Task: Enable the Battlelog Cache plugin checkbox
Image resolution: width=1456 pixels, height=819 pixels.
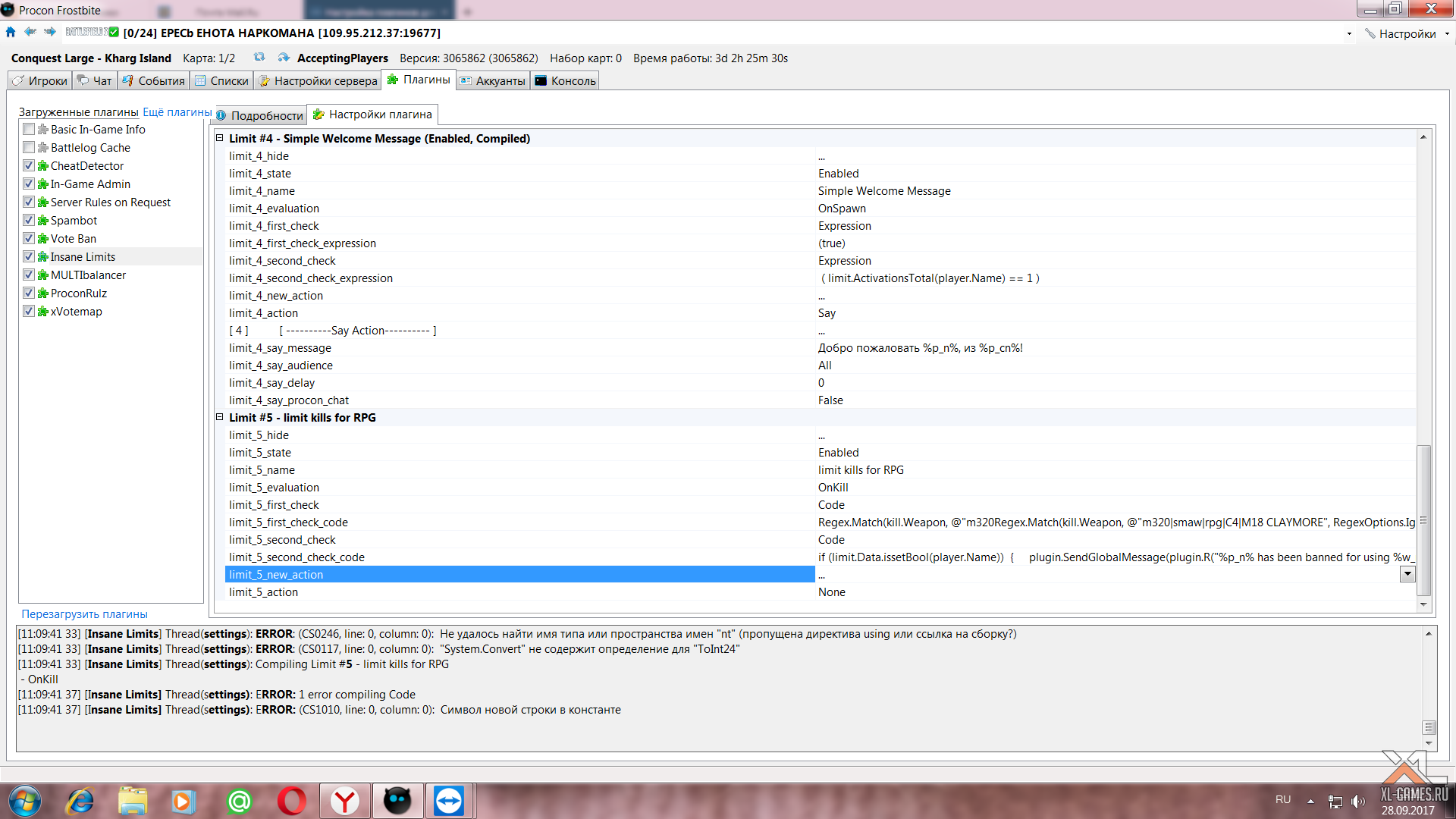Action: click(29, 148)
